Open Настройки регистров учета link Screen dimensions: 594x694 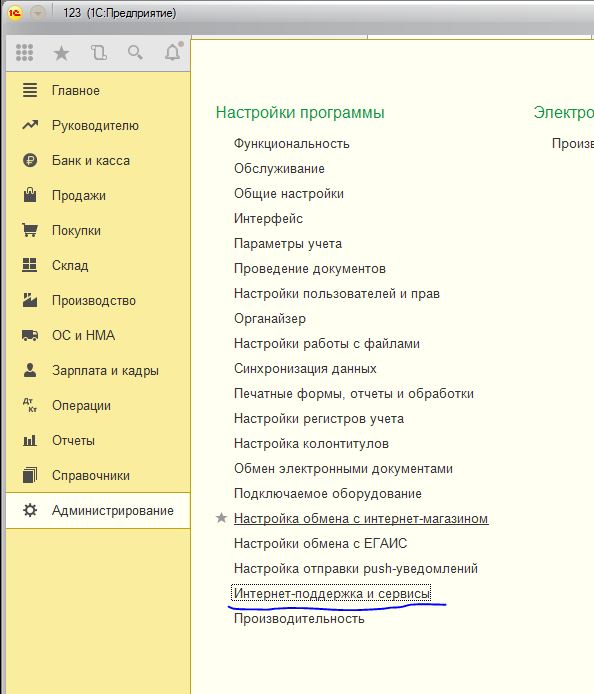coord(319,419)
